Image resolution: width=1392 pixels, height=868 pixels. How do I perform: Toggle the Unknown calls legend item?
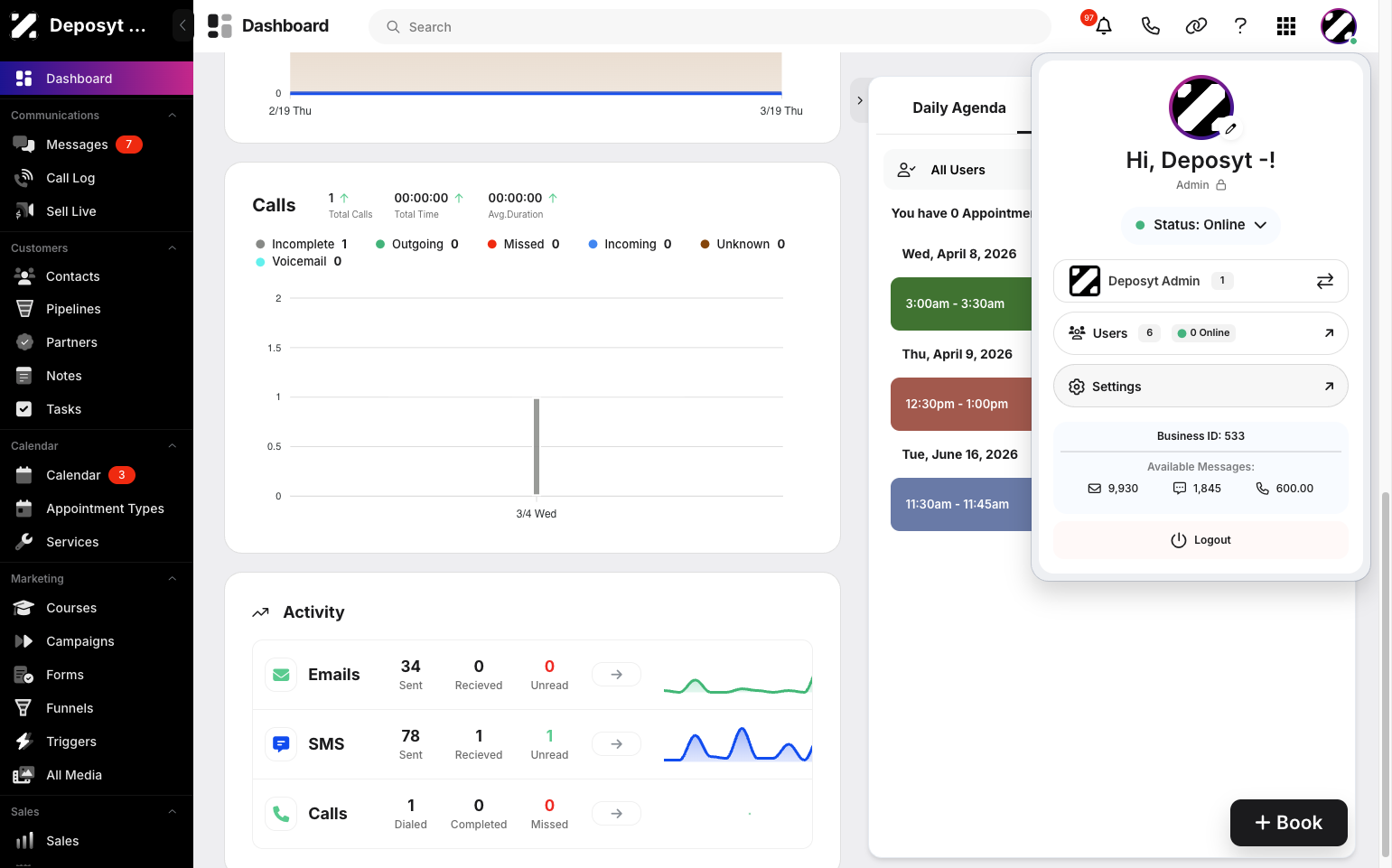tap(743, 244)
